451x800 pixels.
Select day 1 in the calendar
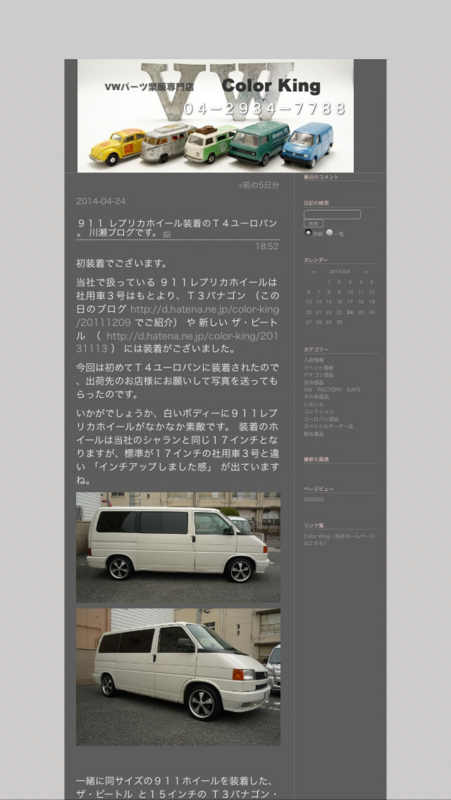pos(329,282)
